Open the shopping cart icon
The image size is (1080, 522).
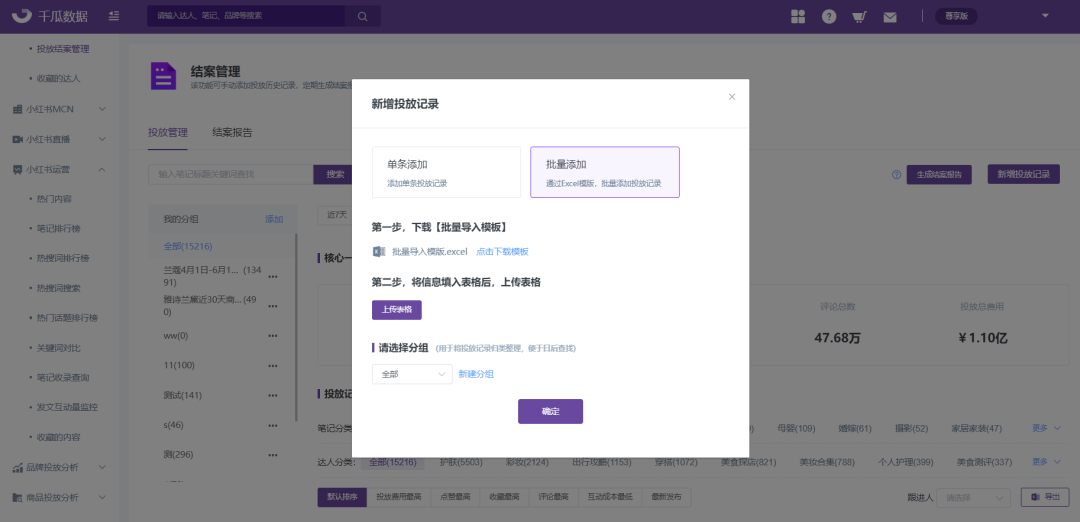pos(859,17)
